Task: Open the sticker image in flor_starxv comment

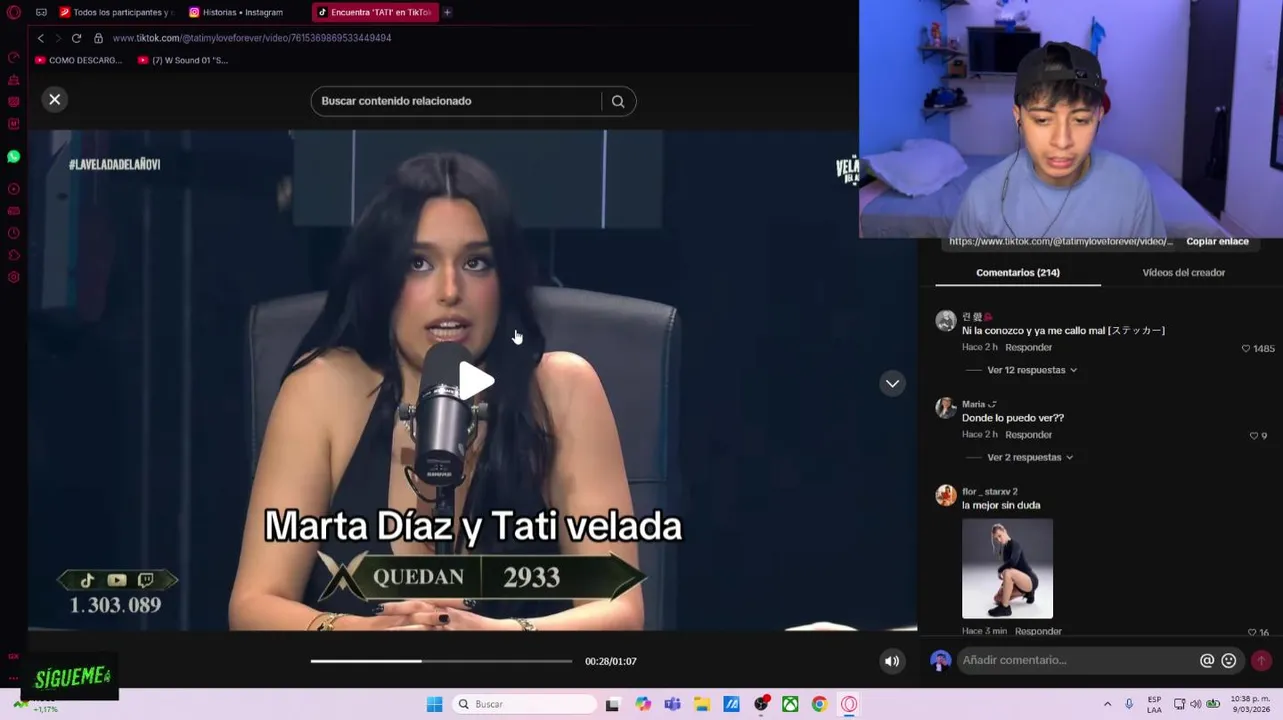Action: (x=1007, y=568)
